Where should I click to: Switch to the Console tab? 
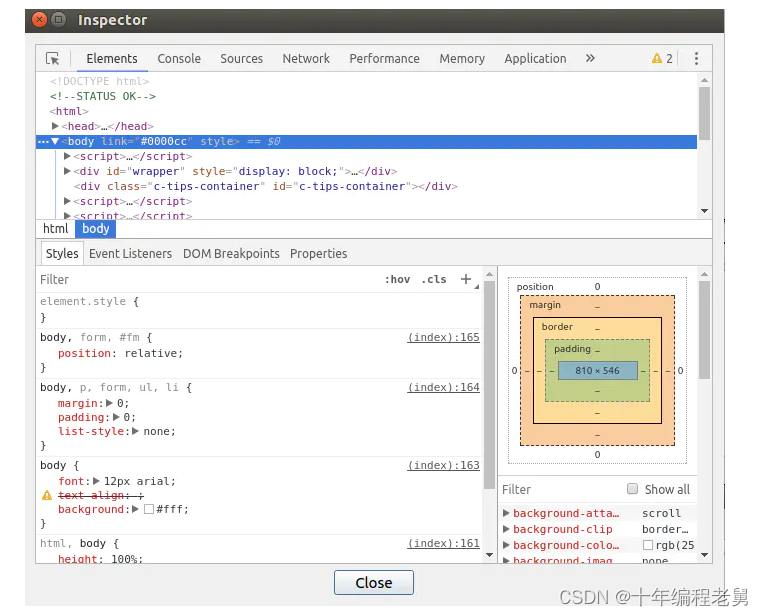pos(179,58)
